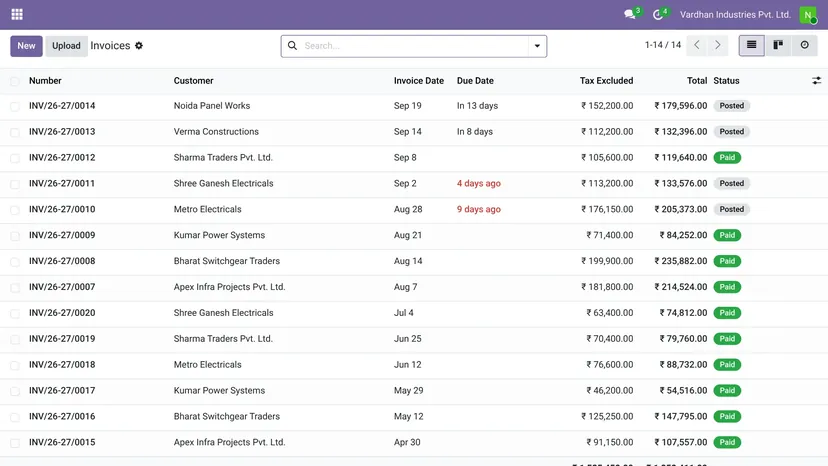Open invoice INV/26-27/0014
Image resolution: width=828 pixels, height=466 pixels.
(x=62, y=106)
